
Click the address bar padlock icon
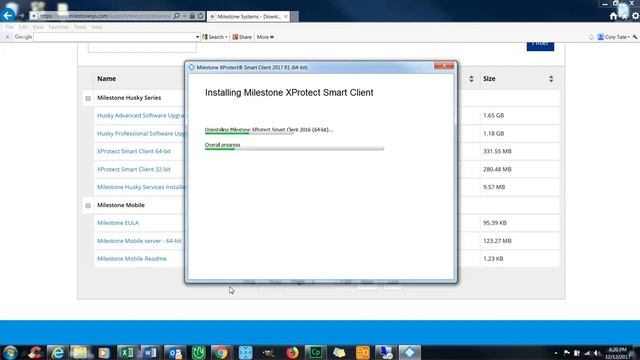click(192, 16)
